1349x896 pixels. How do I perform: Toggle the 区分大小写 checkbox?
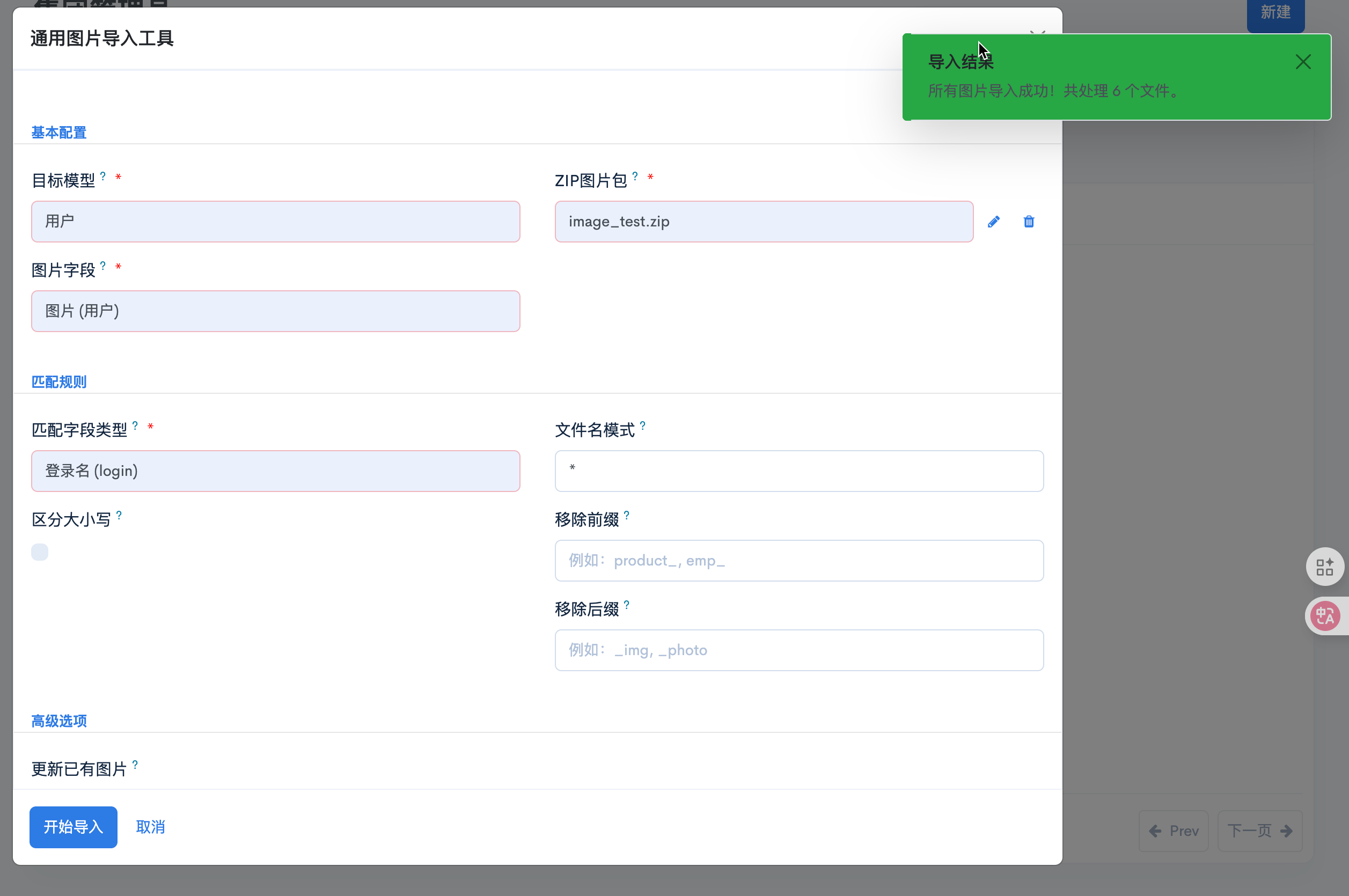(x=40, y=552)
